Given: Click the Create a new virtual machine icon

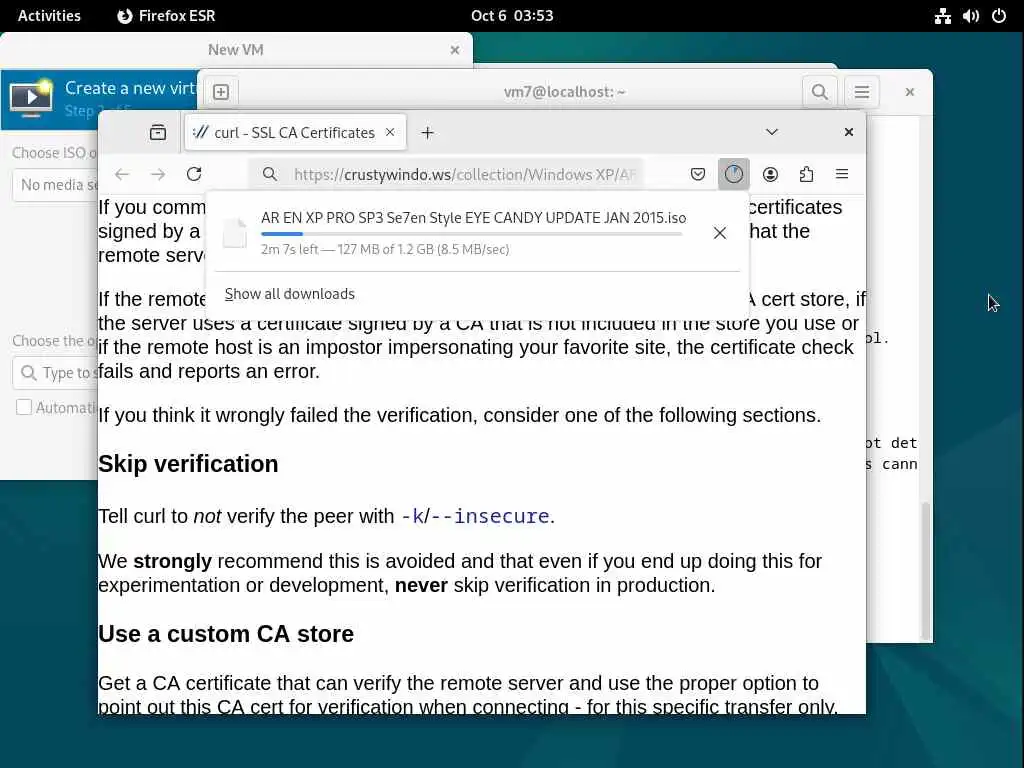Looking at the screenshot, I should tap(31, 99).
